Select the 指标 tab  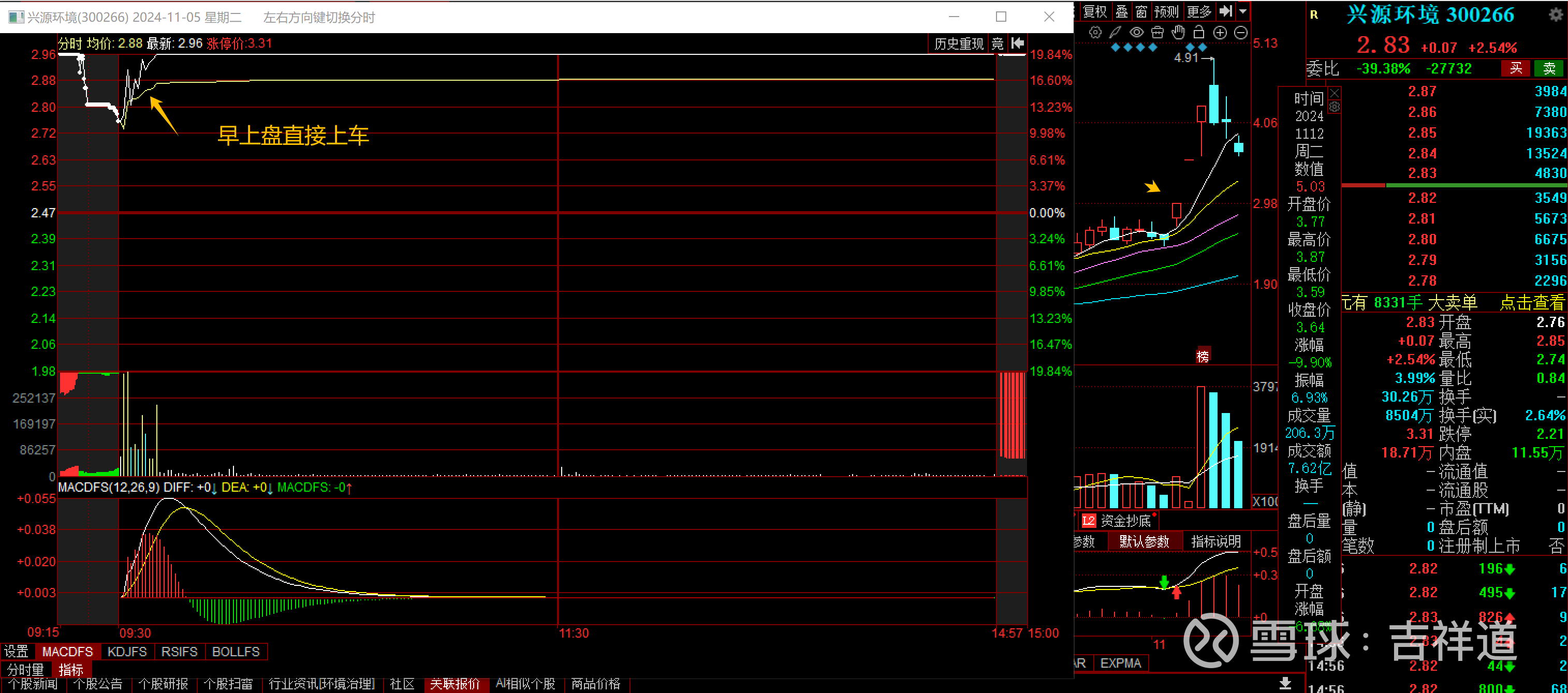pyautogui.click(x=71, y=670)
